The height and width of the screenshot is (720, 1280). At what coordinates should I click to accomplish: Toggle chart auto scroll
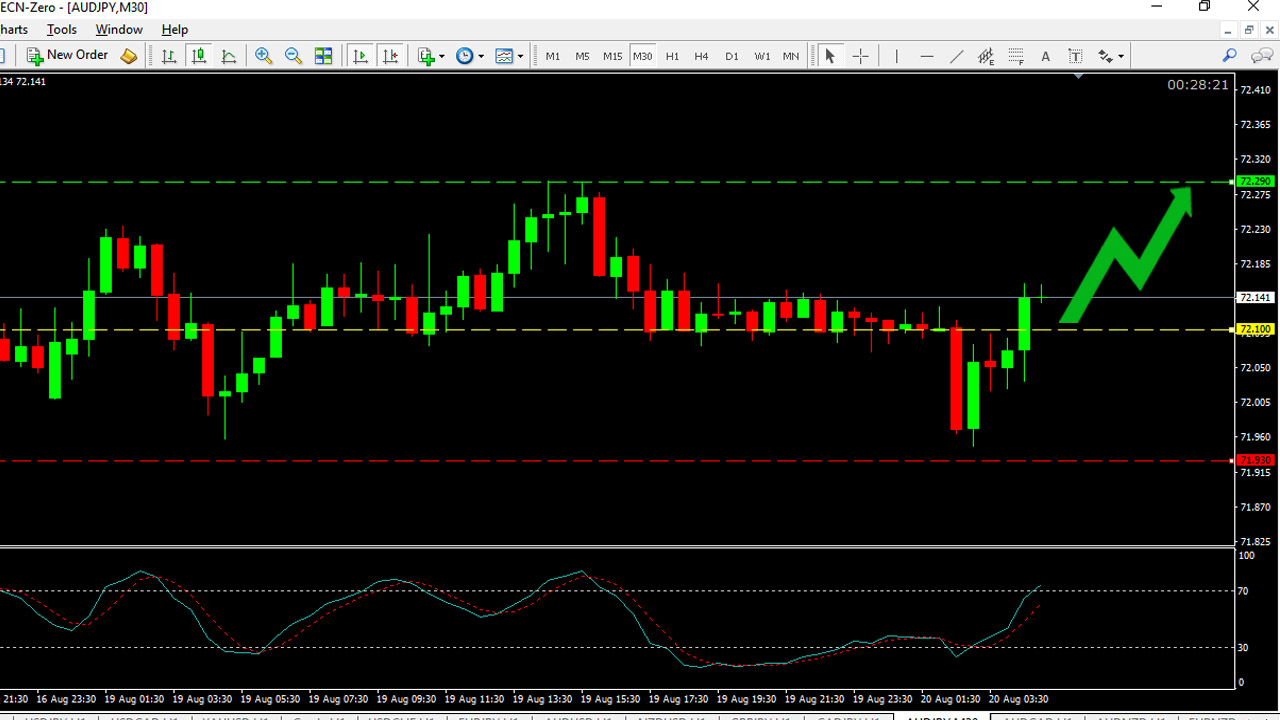pos(360,56)
